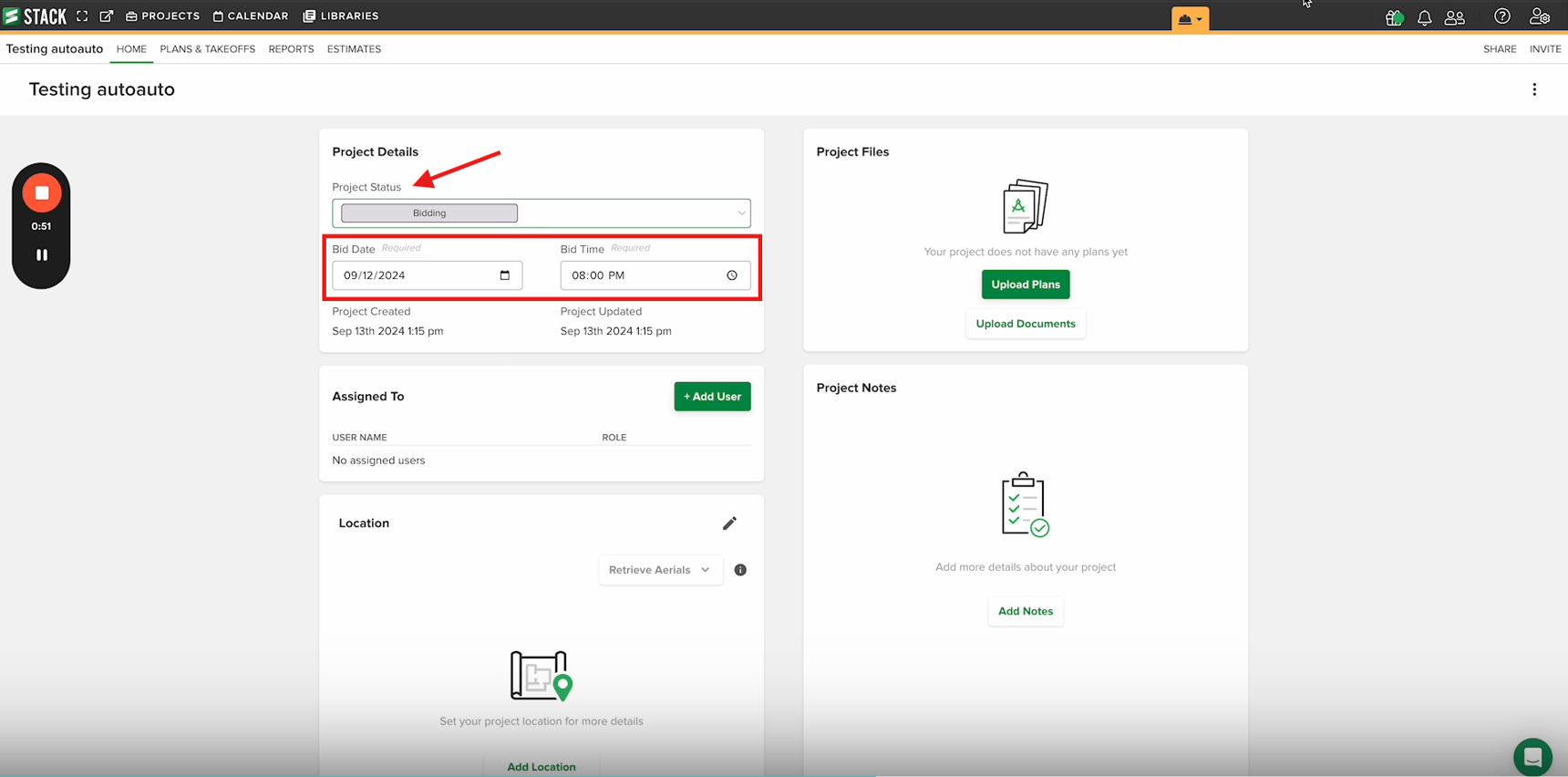Image resolution: width=1568 pixels, height=777 pixels.
Task: Click the Project Updated date text
Action: tap(616, 331)
